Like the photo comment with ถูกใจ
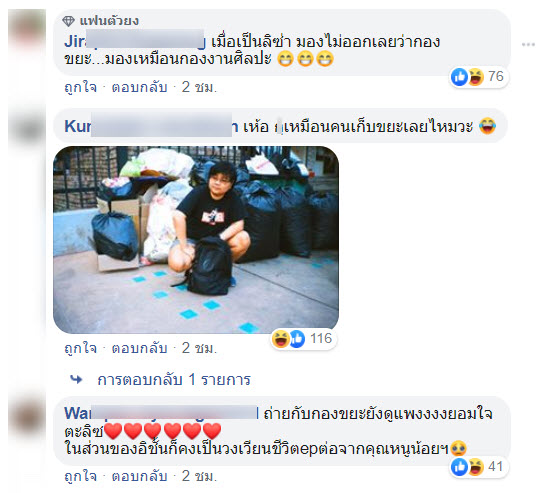Image resolution: width=537 pixels, height=493 pixels. 80,348
